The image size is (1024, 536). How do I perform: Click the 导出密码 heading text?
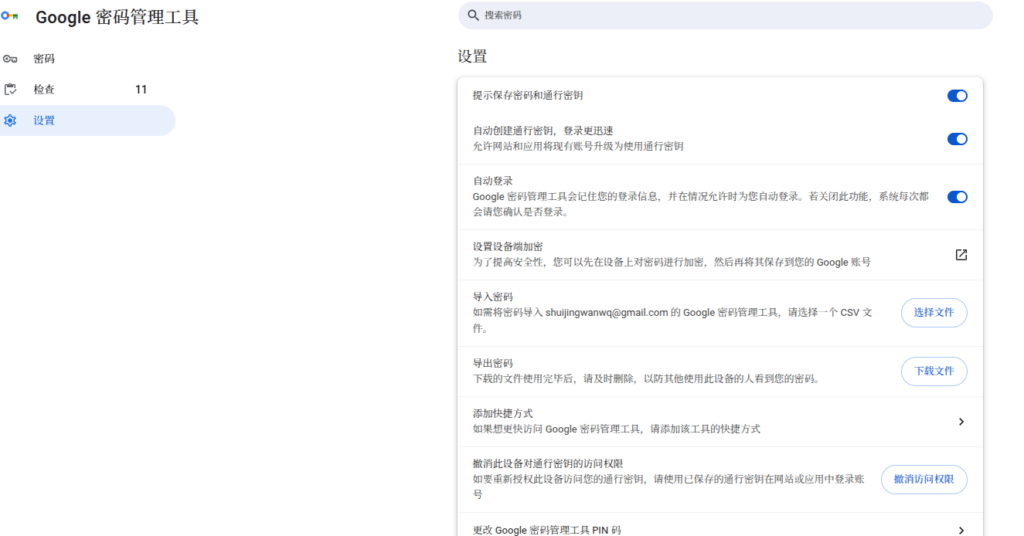coord(492,363)
